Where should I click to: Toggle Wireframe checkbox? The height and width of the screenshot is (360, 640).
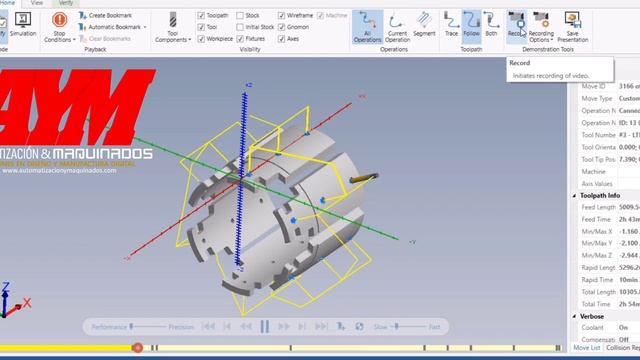(282, 16)
